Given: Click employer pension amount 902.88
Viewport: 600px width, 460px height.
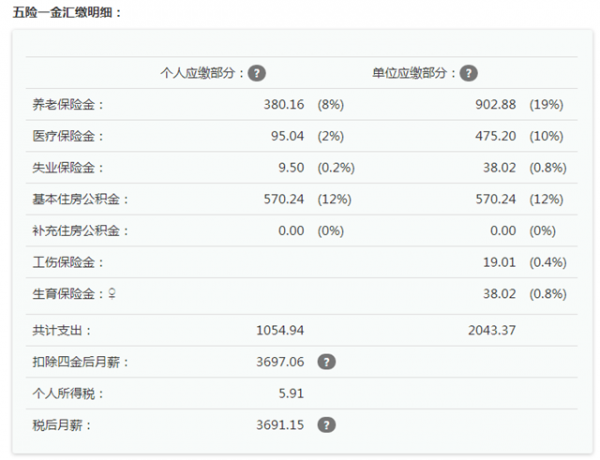Looking at the screenshot, I should [x=496, y=104].
